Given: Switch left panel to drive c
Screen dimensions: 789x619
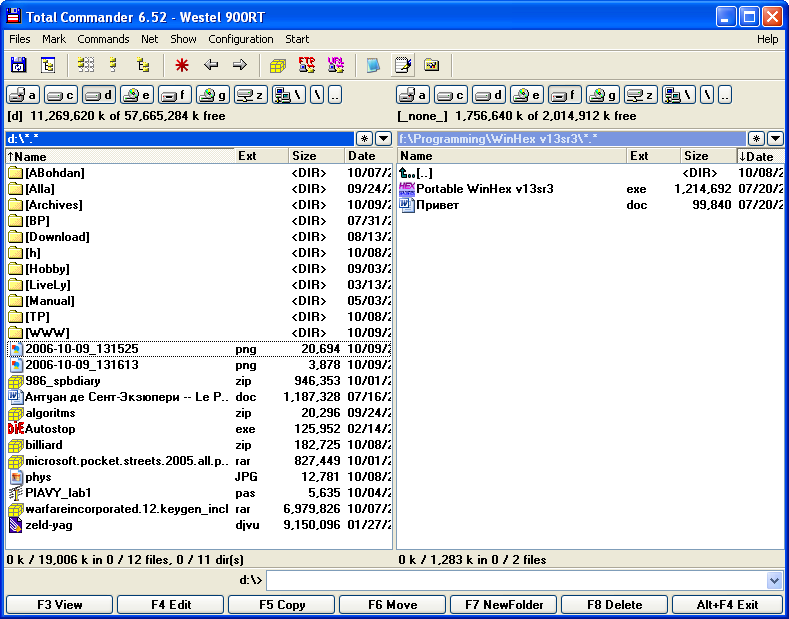Looking at the screenshot, I should (x=61, y=95).
